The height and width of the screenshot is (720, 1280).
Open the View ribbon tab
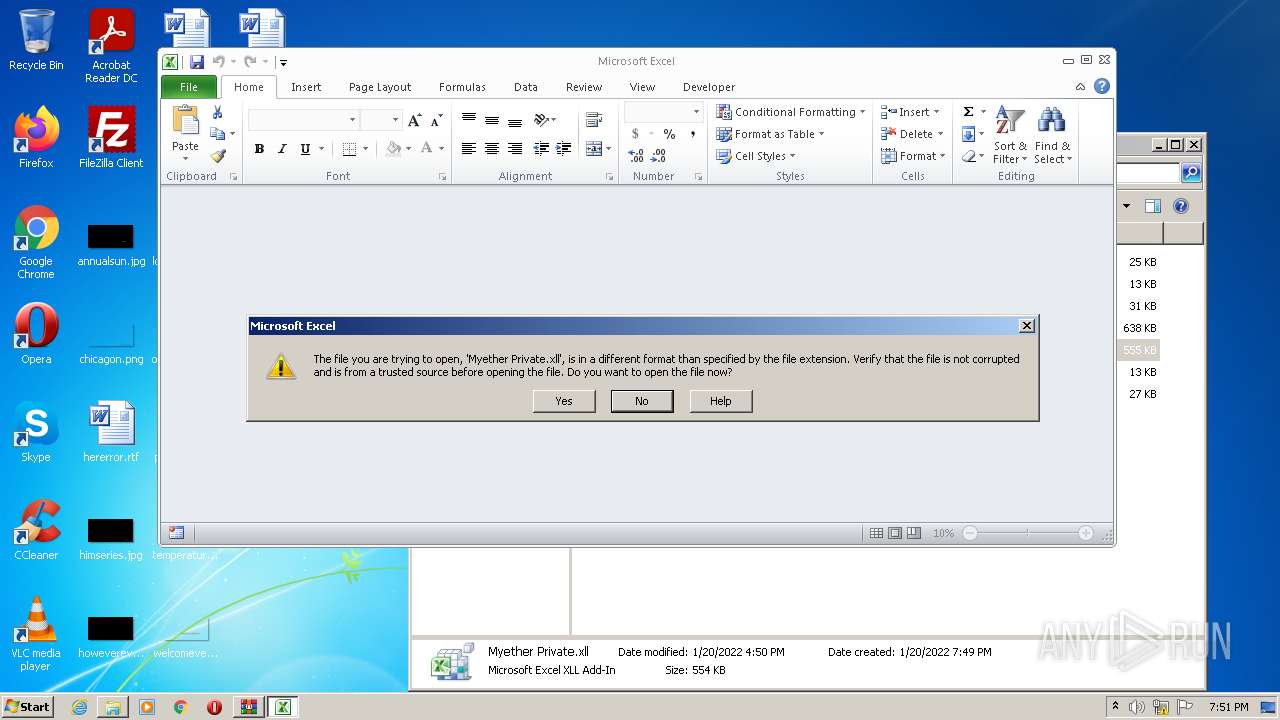[643, 87]
